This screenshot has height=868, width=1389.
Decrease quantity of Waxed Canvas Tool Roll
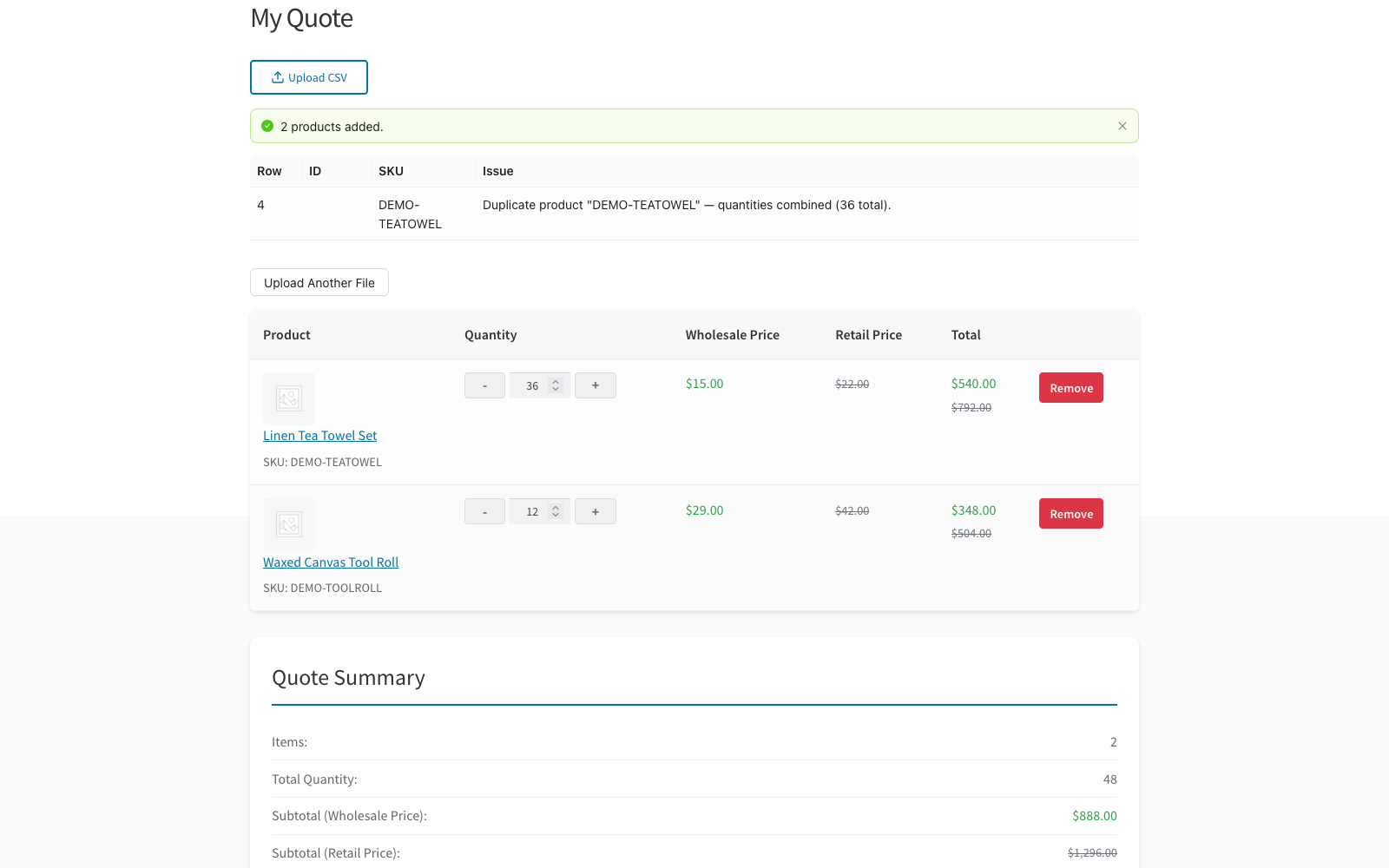pos(484,511)
